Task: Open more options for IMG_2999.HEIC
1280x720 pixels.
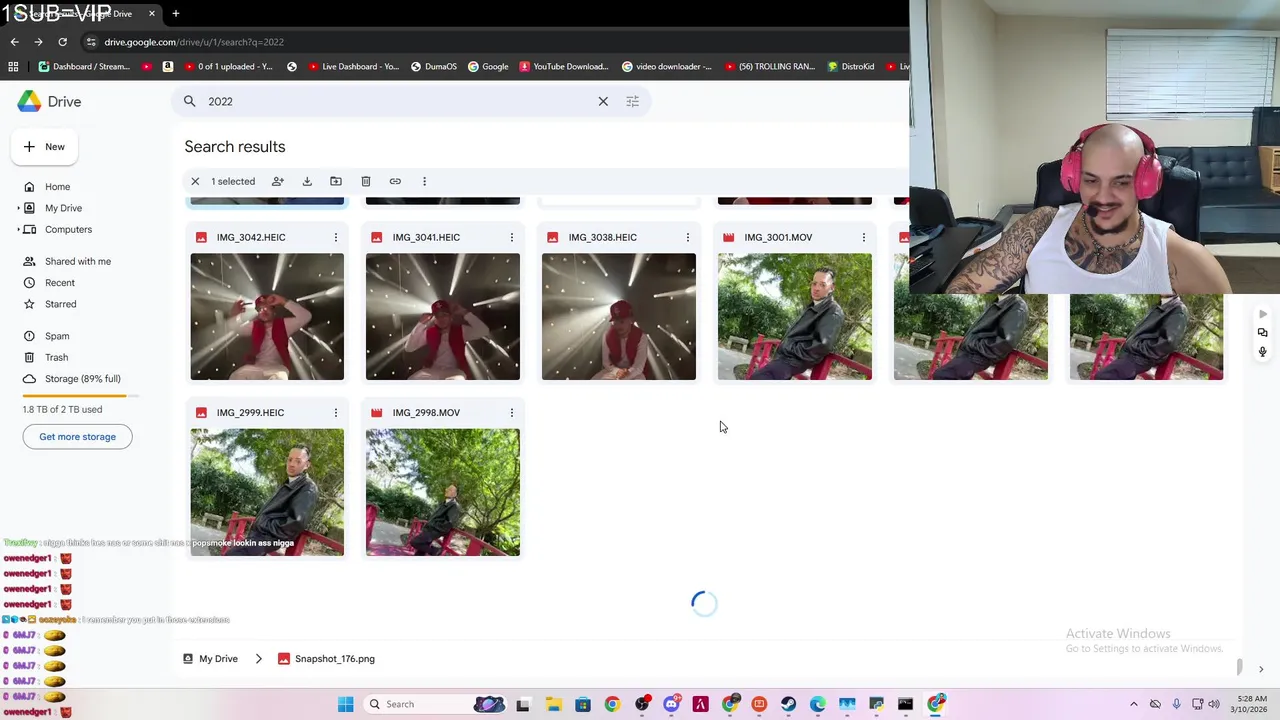Action: click(336, 412)
